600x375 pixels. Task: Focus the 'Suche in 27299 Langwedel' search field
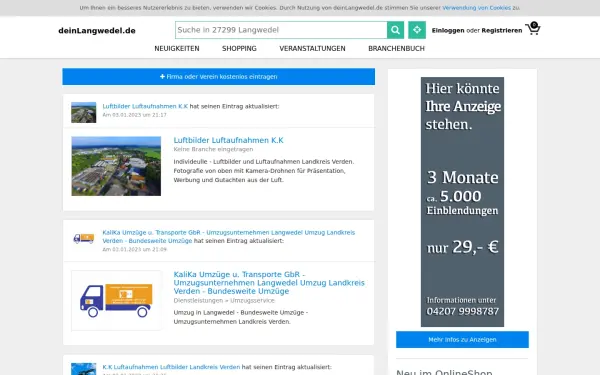coord(281,30)
